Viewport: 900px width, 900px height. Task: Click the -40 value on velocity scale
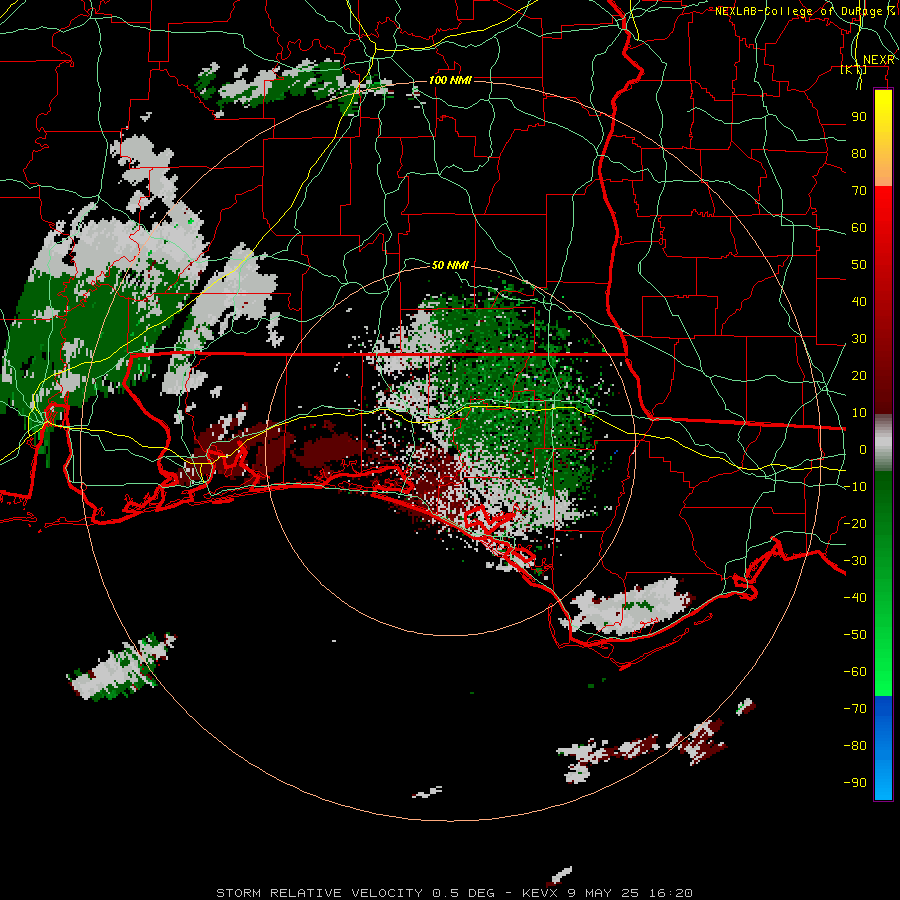[855, 598]
